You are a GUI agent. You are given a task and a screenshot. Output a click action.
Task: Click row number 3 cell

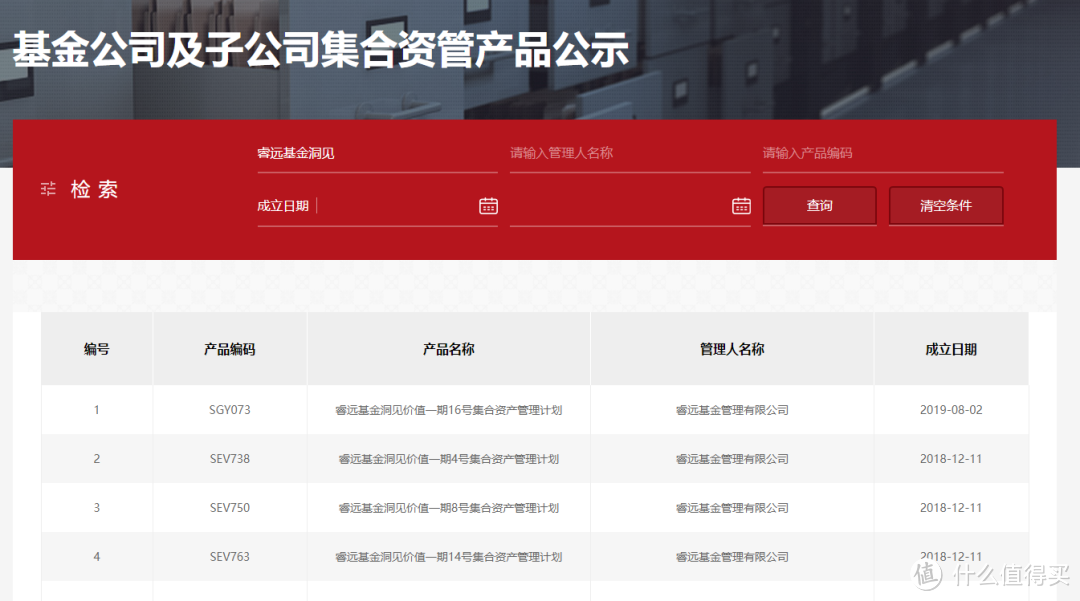tap(96, 507)
